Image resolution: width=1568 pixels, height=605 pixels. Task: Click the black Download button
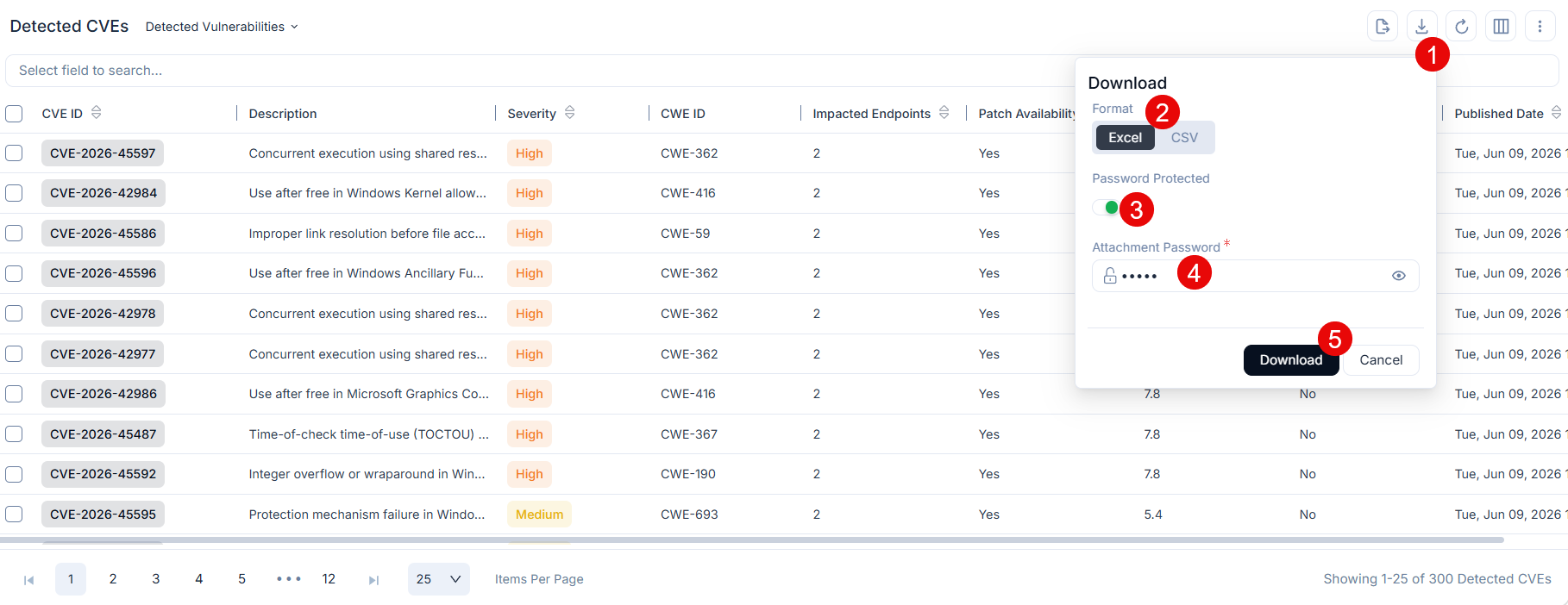click(1290, 360)
